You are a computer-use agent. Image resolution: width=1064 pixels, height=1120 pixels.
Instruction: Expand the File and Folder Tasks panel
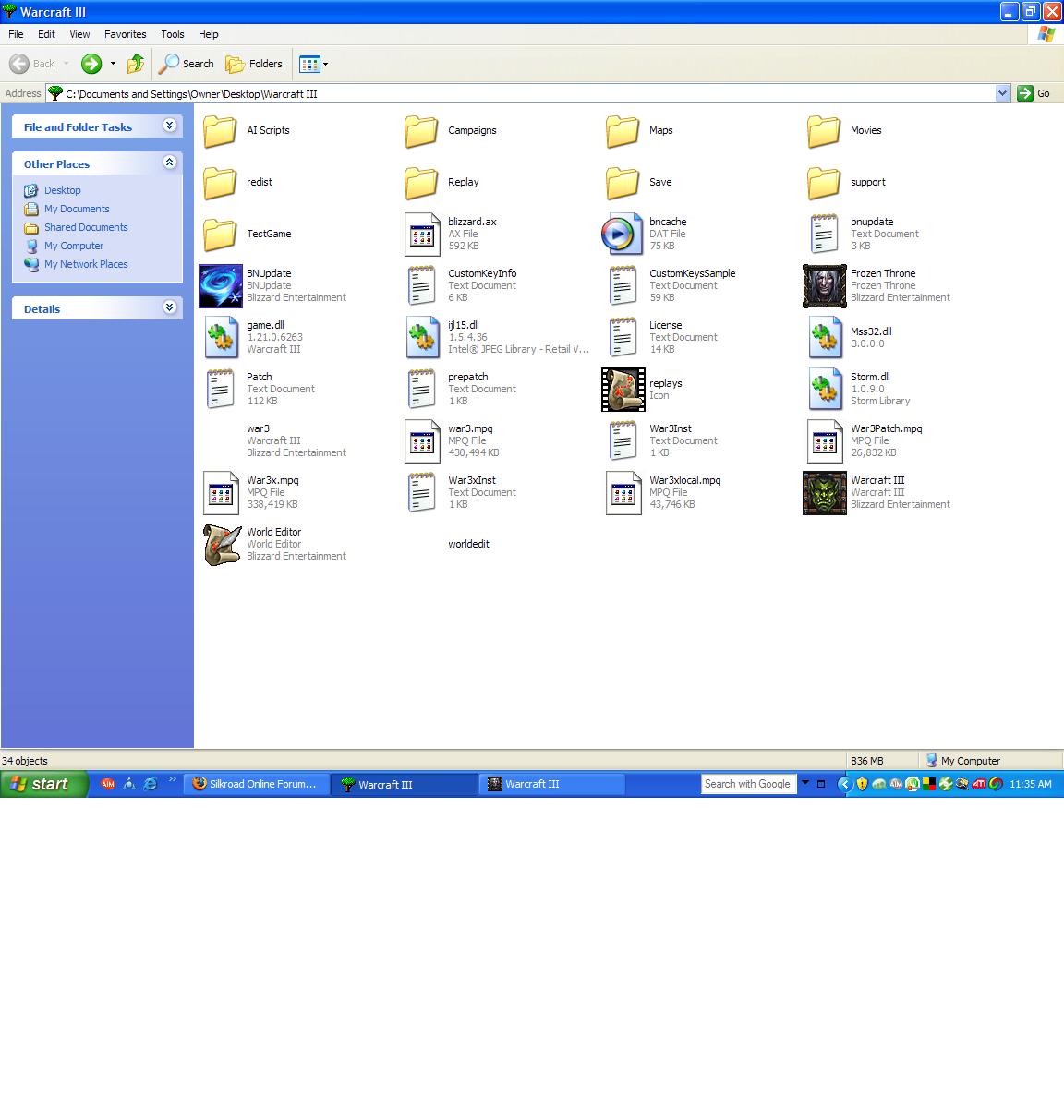click(169, 126)
